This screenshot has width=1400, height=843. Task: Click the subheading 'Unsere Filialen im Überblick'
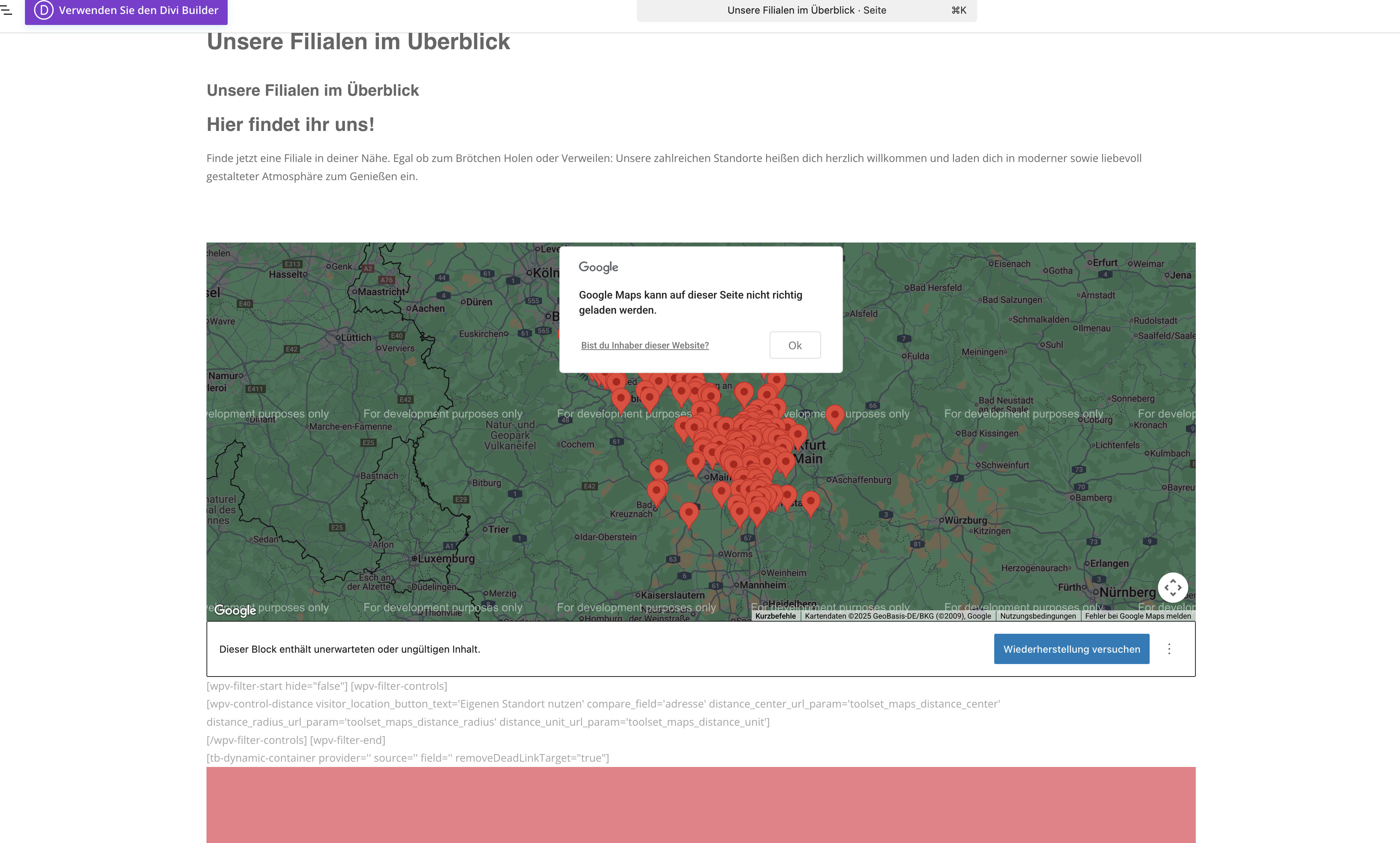coord(312,90)
